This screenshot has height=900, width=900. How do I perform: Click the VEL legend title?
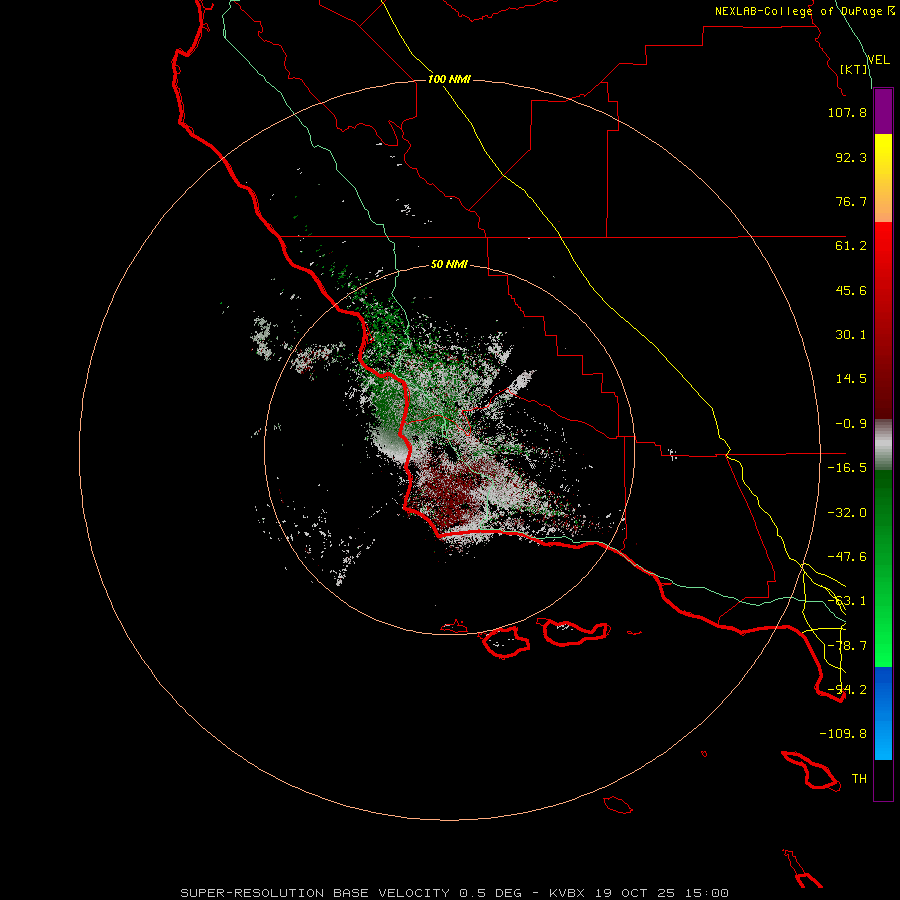(x=878, y=60)
